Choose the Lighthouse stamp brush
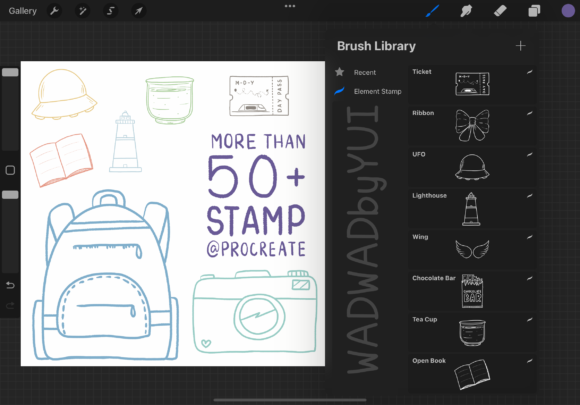 point(472,208)
